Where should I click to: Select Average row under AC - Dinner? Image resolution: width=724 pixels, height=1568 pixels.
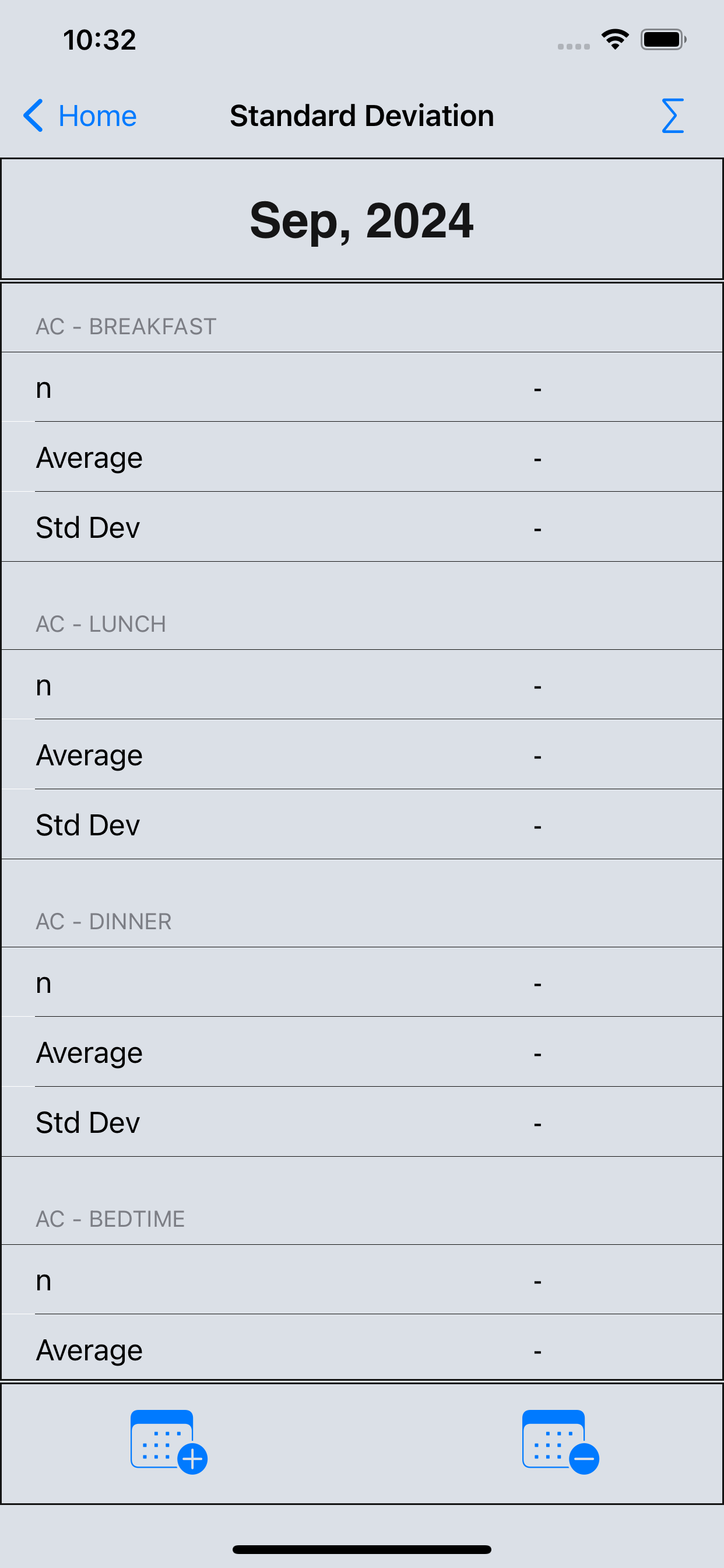[362, 1052]
